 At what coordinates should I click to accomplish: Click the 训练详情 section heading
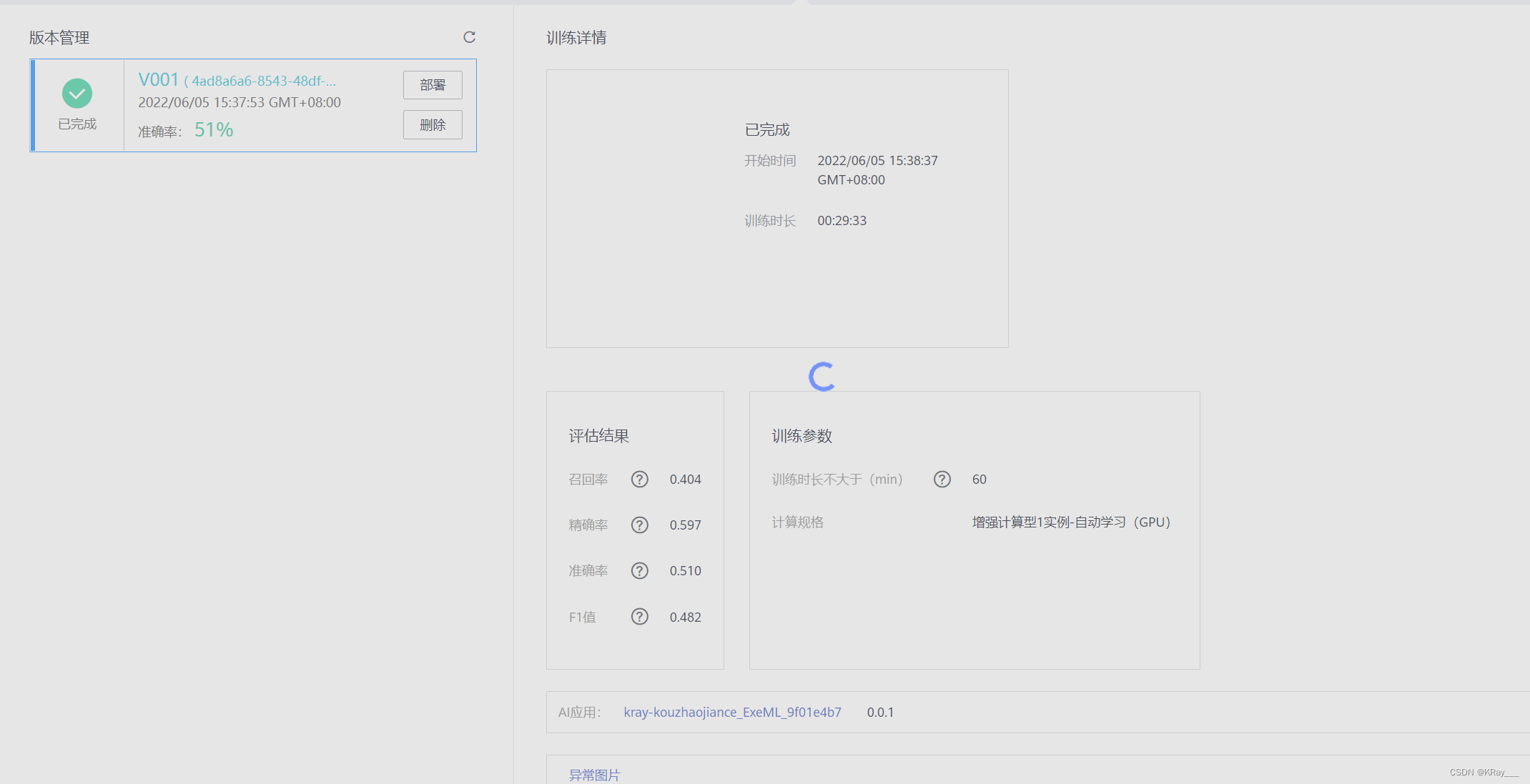pyautogui.click(x=576, y=38)
